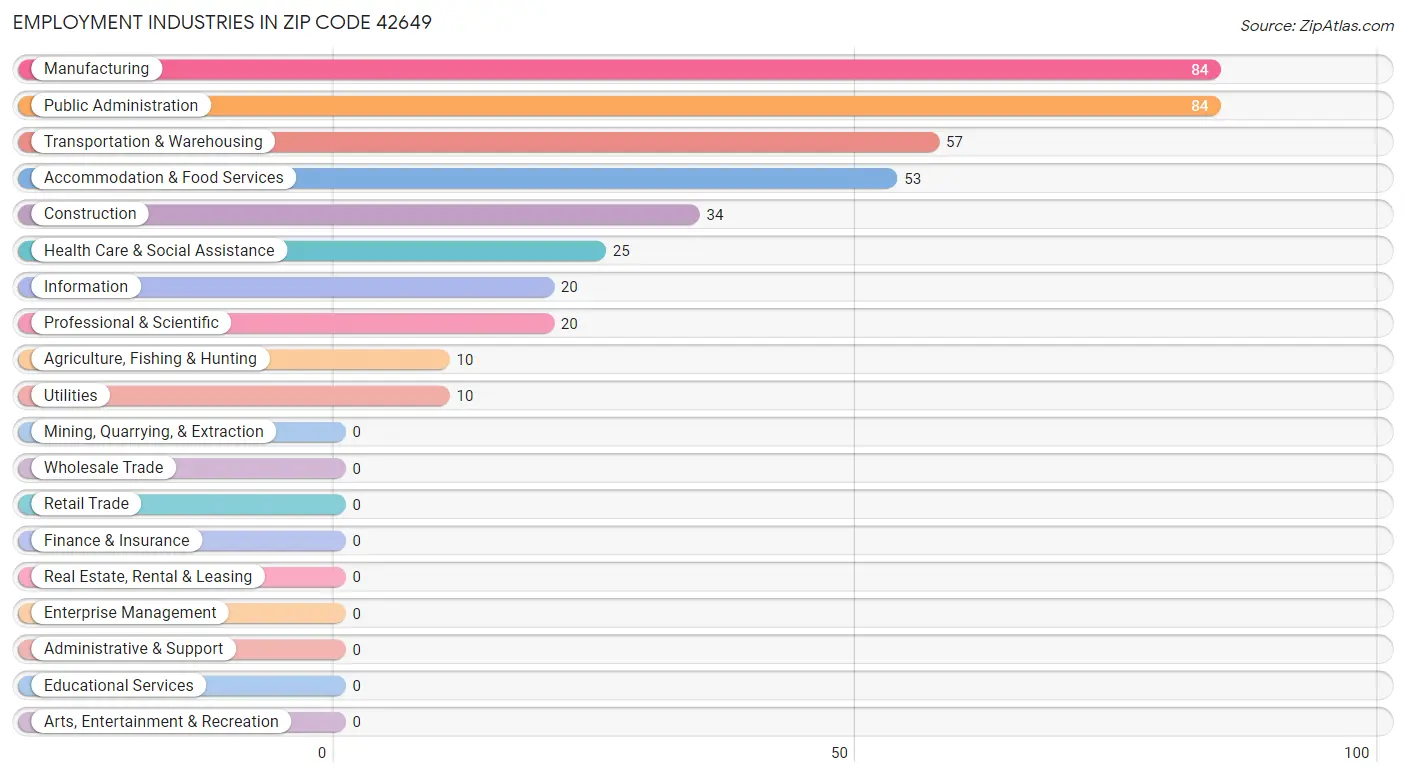Select Health Care & Social Assistance label

pyautogui.click(x=159, y=251)
